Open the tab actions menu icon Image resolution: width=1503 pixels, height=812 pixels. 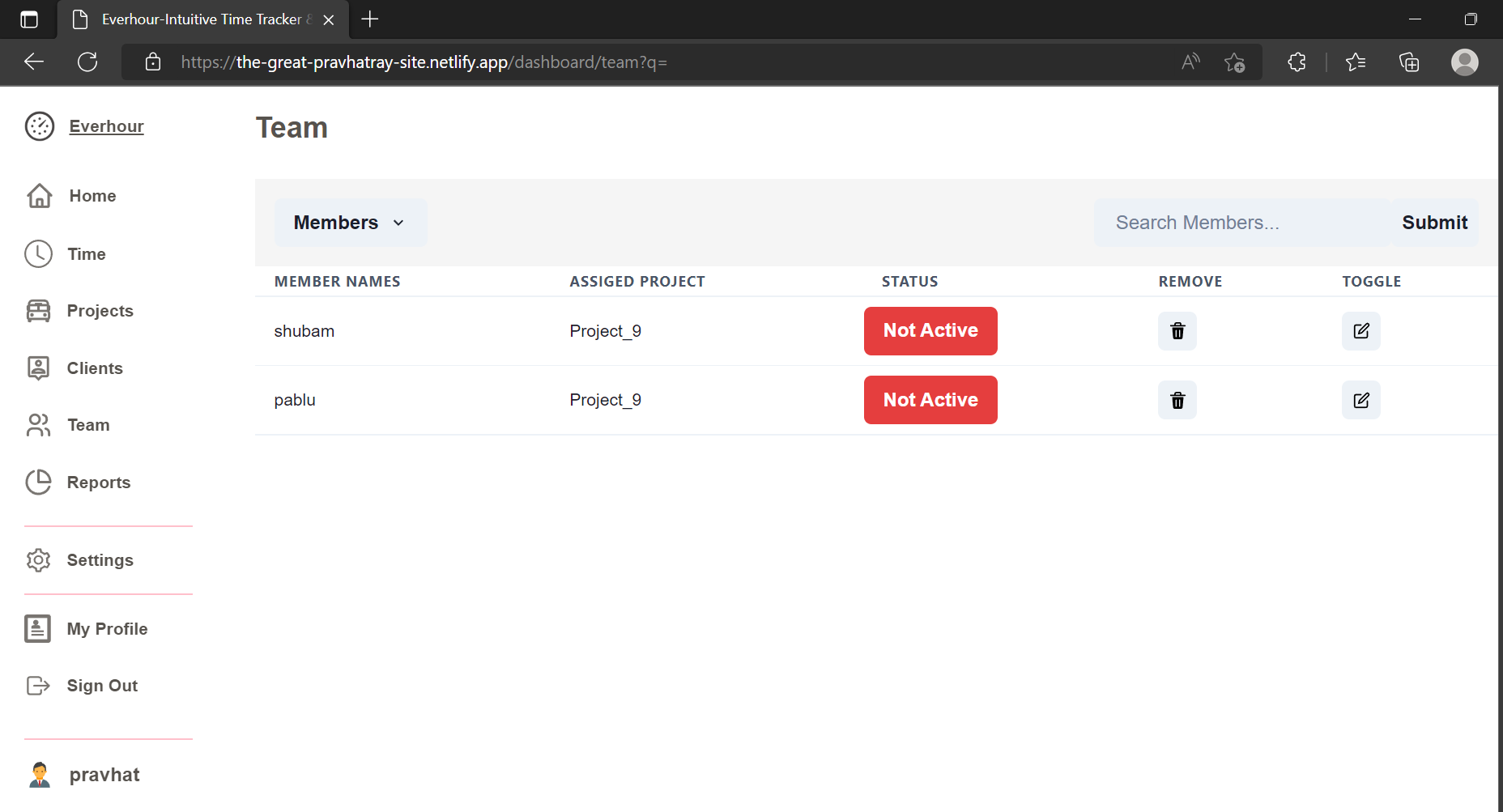29,19
